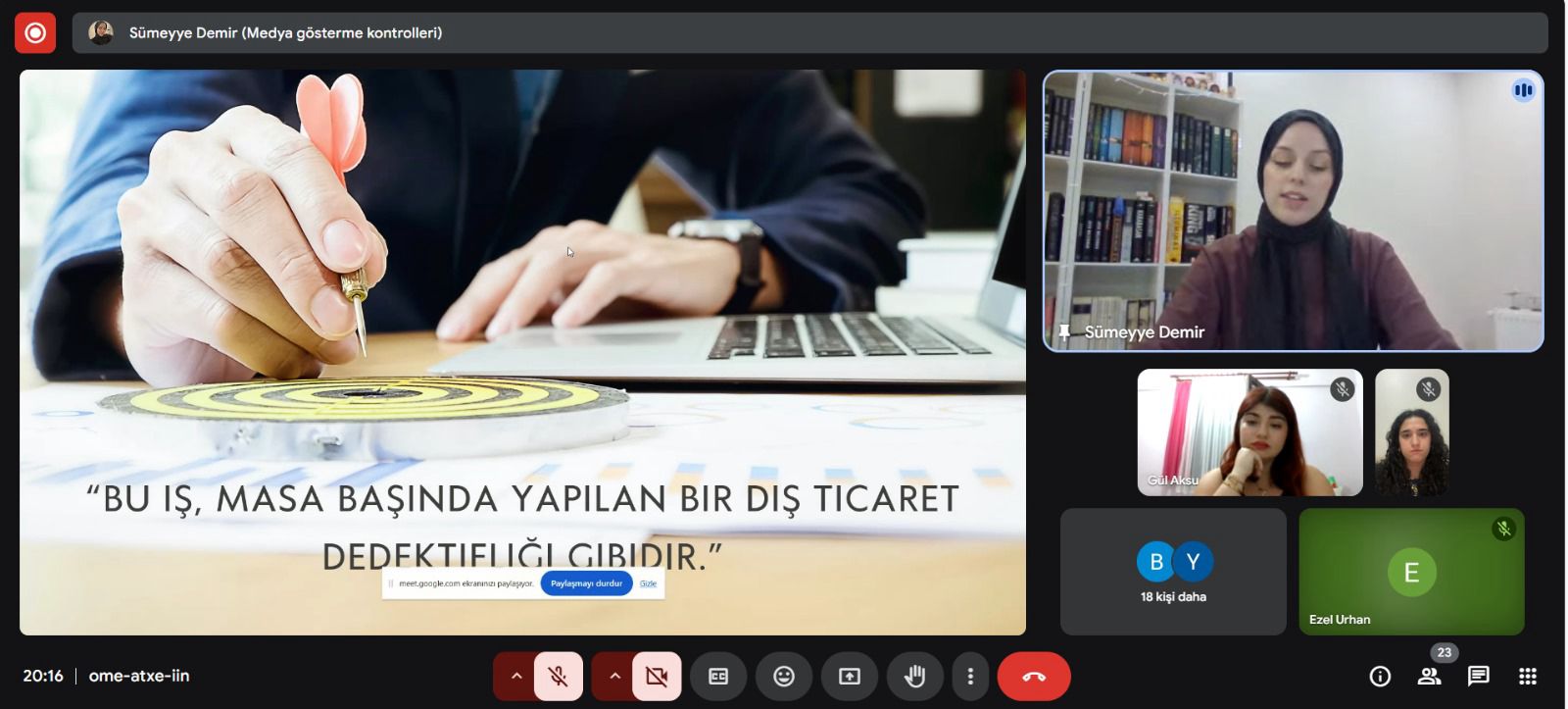Screen dimensions: 1568x709
Task: Toggle closed captions on
Action: [718, 677]
